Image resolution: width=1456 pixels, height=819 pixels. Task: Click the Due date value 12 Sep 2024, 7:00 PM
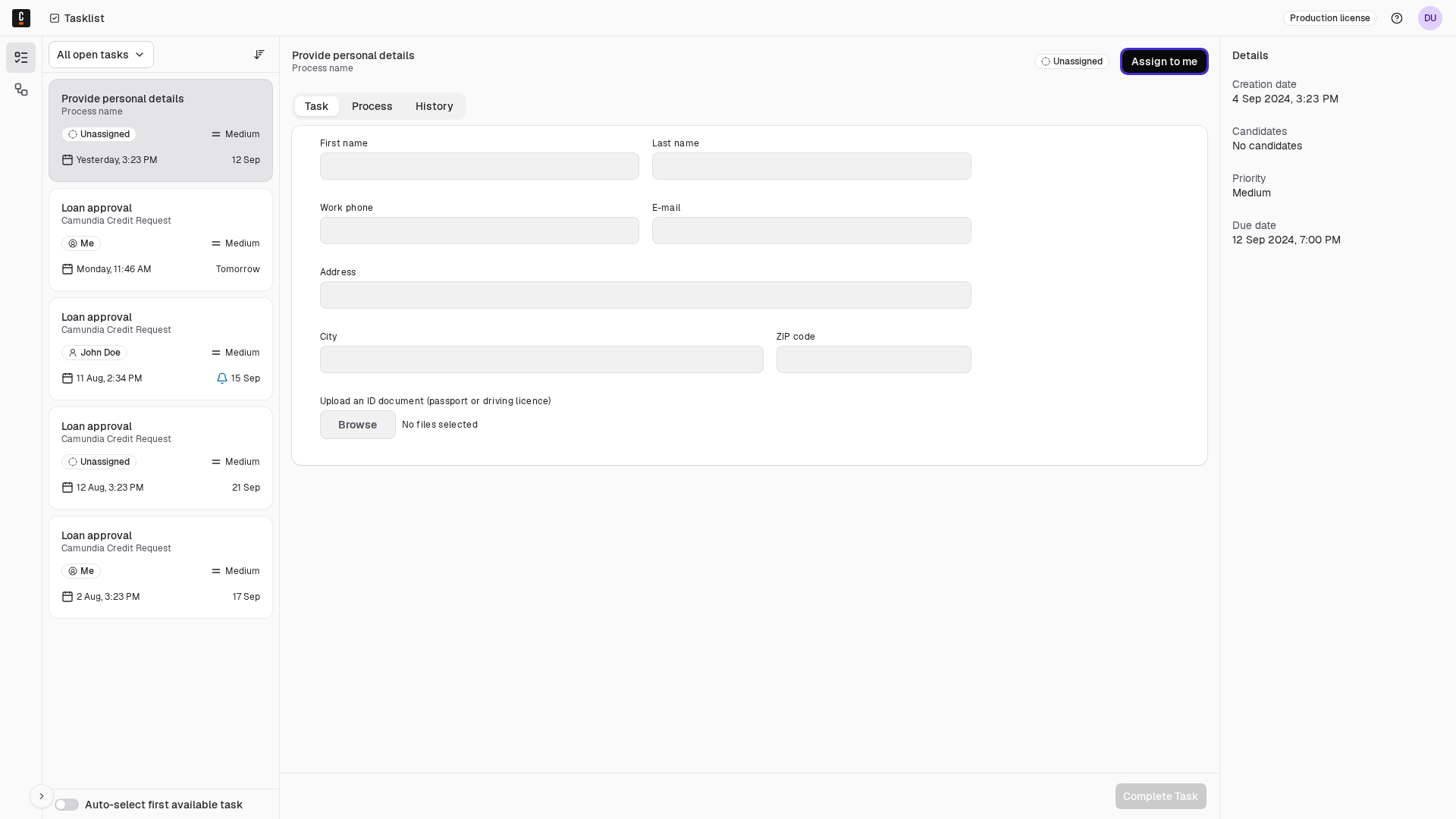point(1286,240)
